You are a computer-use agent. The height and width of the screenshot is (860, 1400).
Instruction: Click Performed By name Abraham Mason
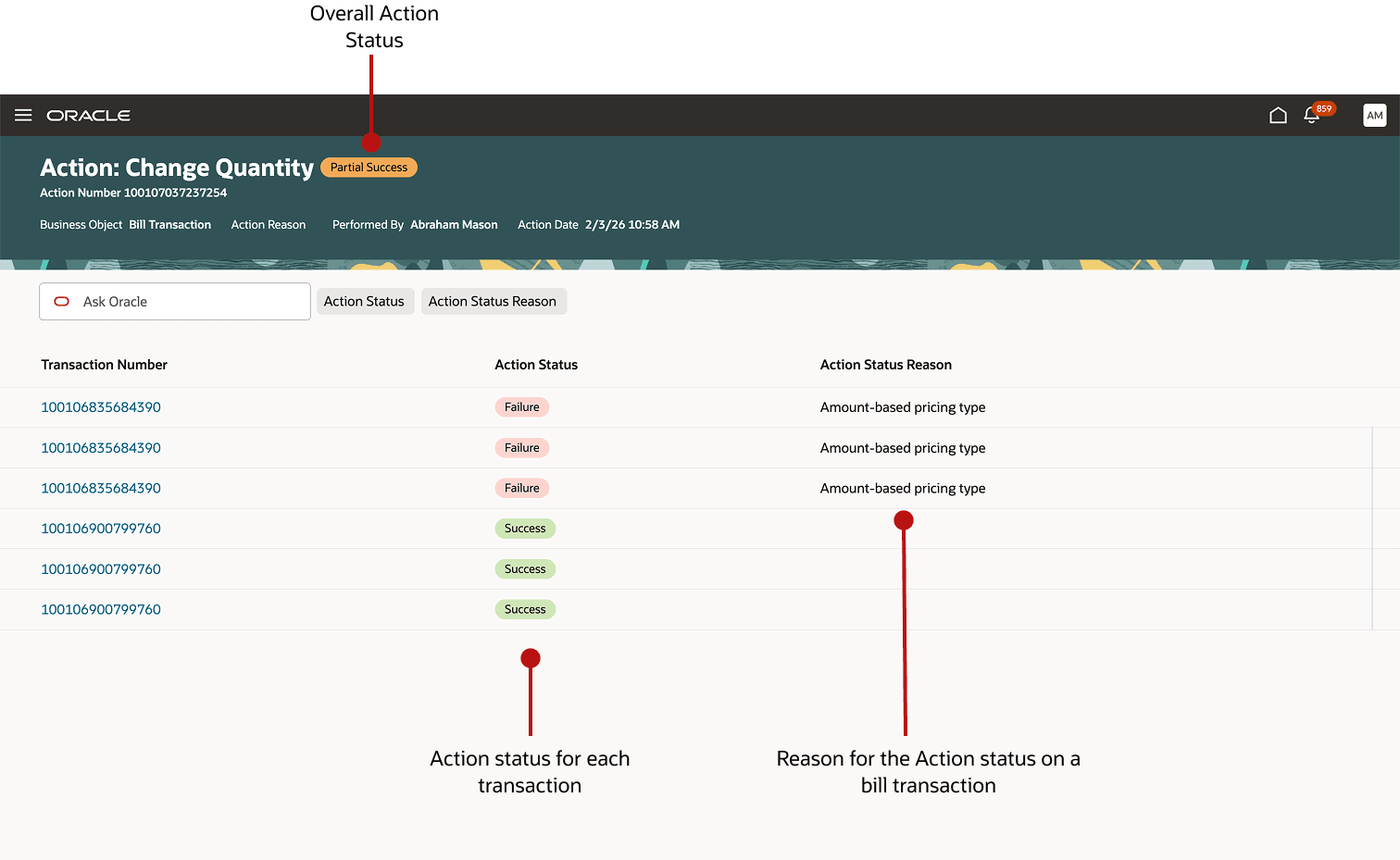tap(454, 224)
